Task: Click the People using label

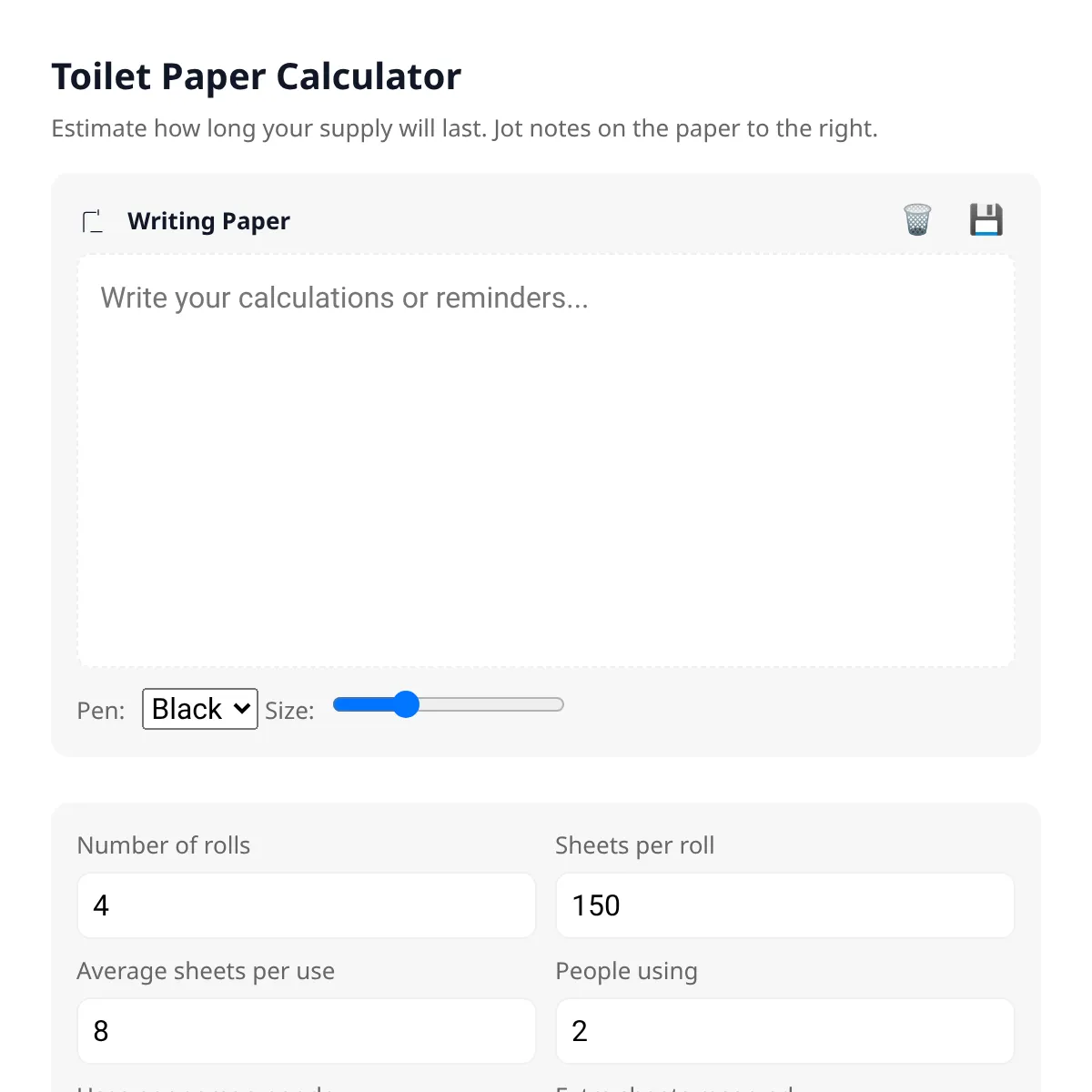Action: pos(627,971)
